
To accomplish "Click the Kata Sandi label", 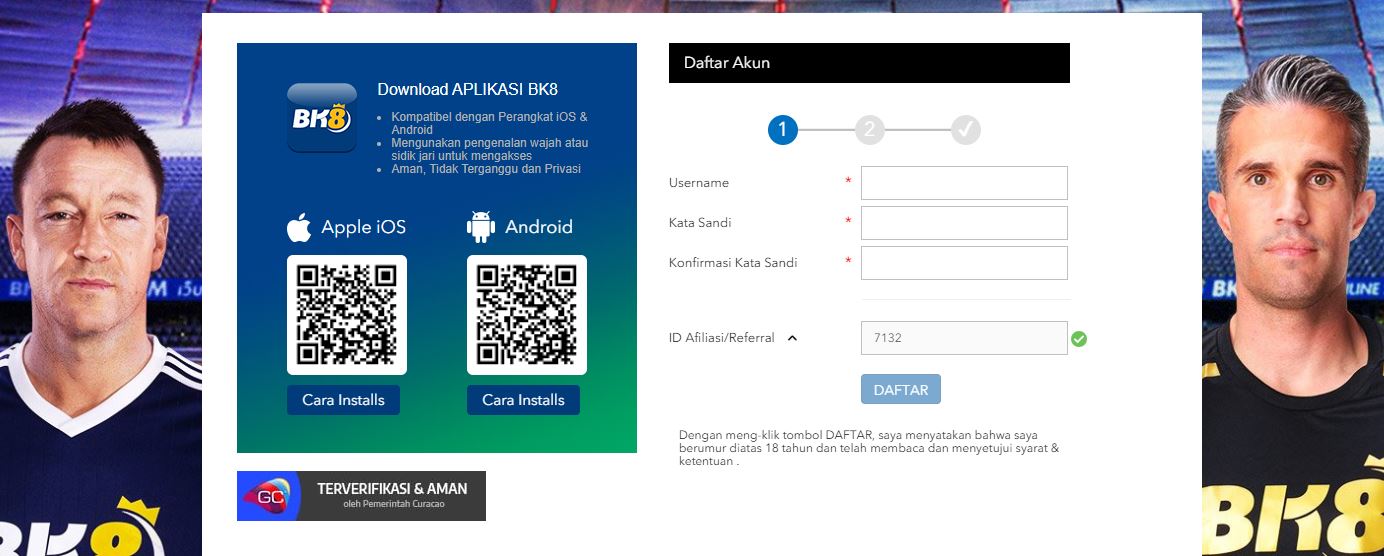I will [700, 223].
